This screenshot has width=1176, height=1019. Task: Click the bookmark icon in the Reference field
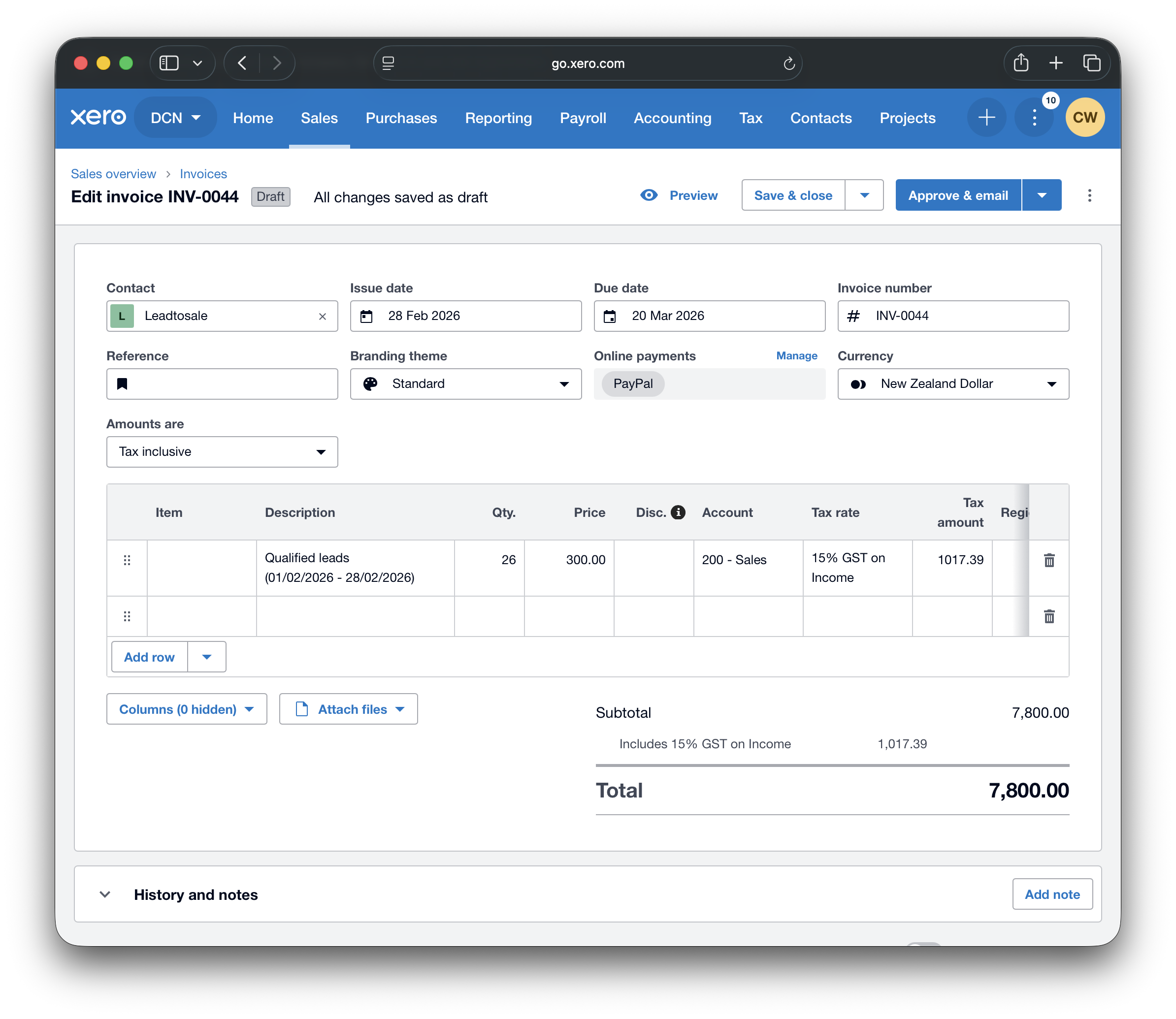click(121, 384)
